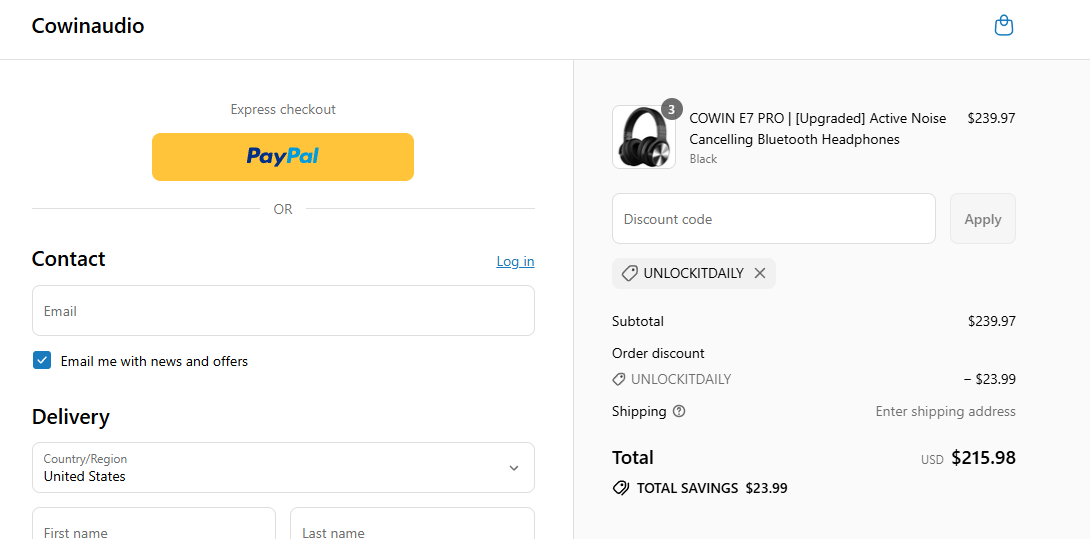The height and width of the screenshot is (539, 1090).
Task: Click the COWIN E7 PRO product title
Action: coord(818,129)
